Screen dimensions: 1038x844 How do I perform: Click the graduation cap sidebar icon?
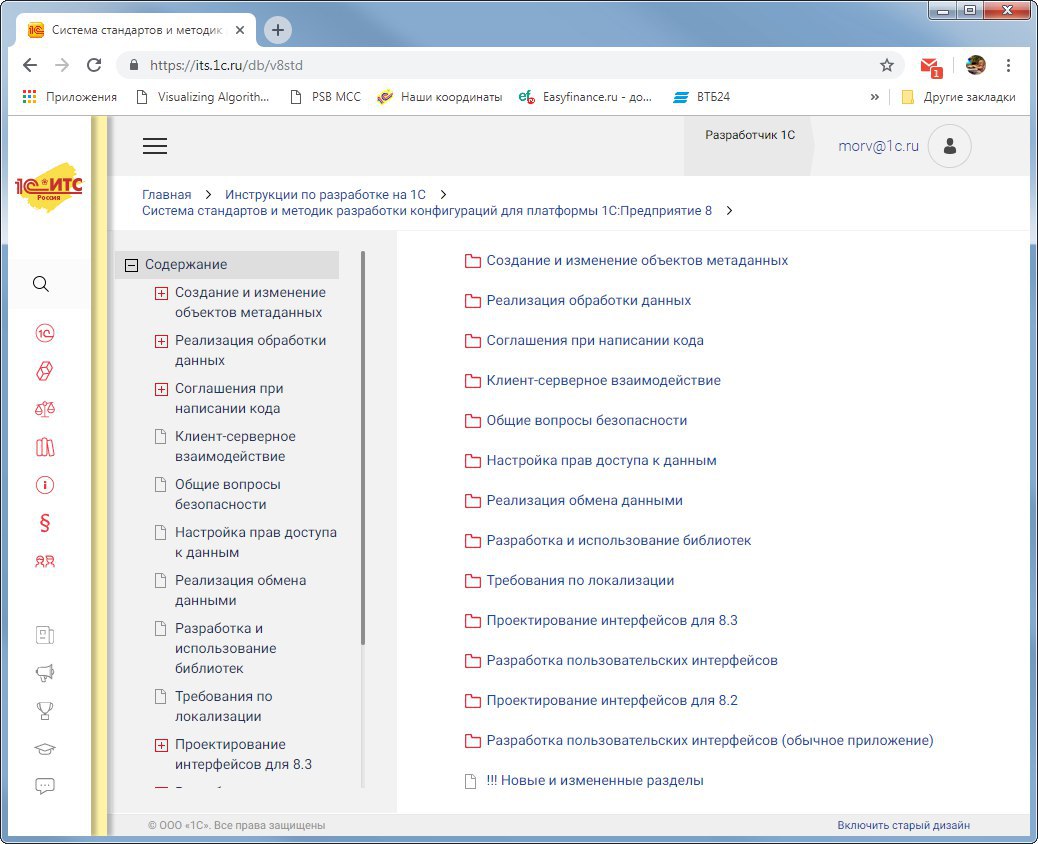pos(44,749)
